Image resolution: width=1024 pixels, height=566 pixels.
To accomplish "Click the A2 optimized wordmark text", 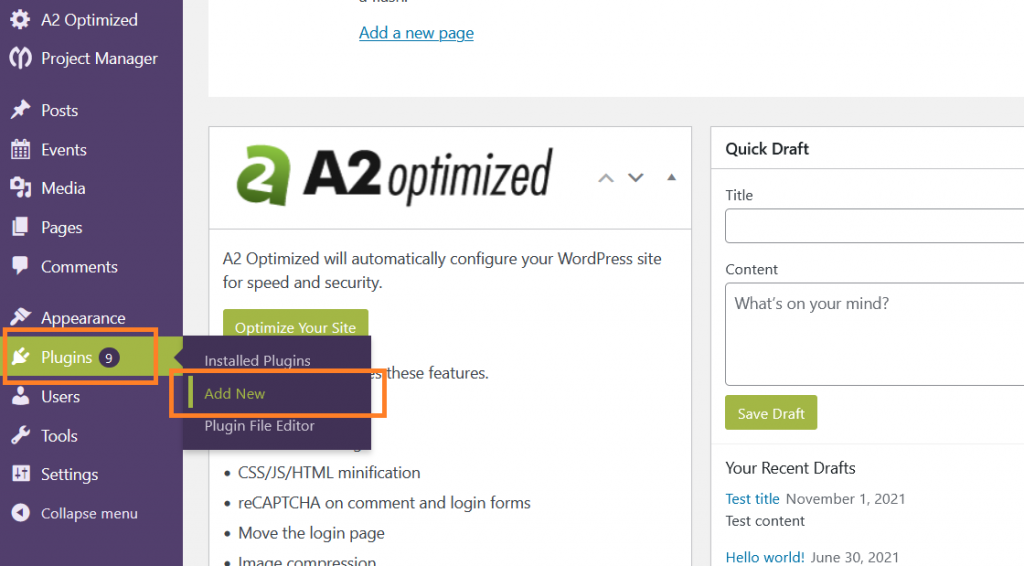I will click(x=428, y=175).
